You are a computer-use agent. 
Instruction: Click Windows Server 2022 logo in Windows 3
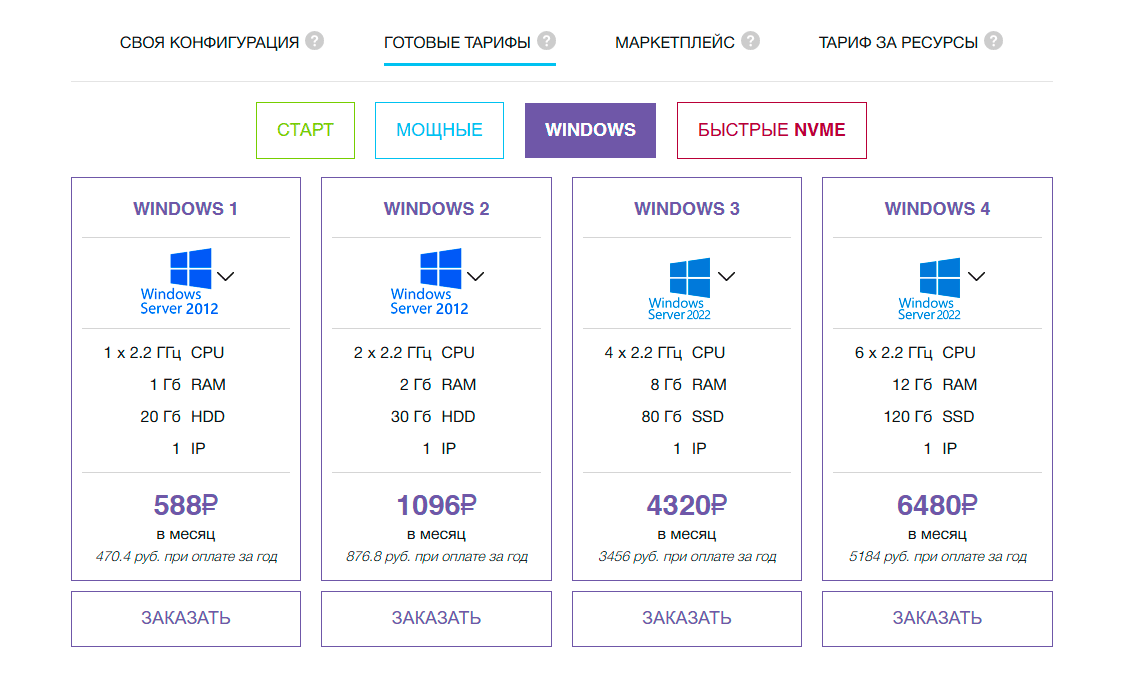click(x=679, y=289)
